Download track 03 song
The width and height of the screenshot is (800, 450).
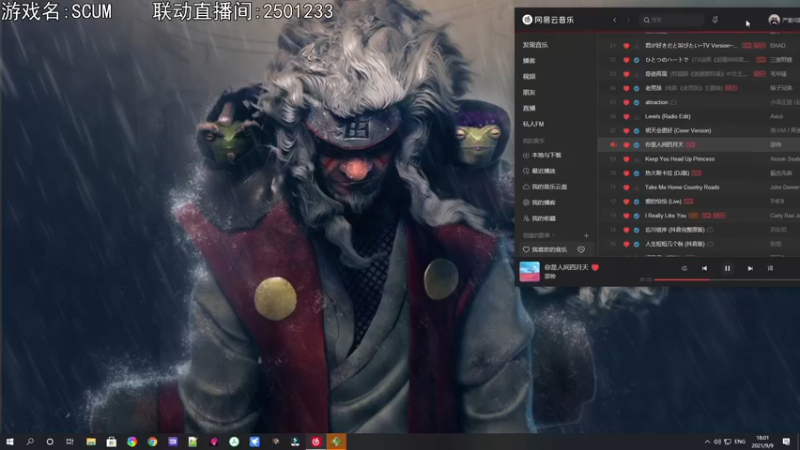[637, 74]
